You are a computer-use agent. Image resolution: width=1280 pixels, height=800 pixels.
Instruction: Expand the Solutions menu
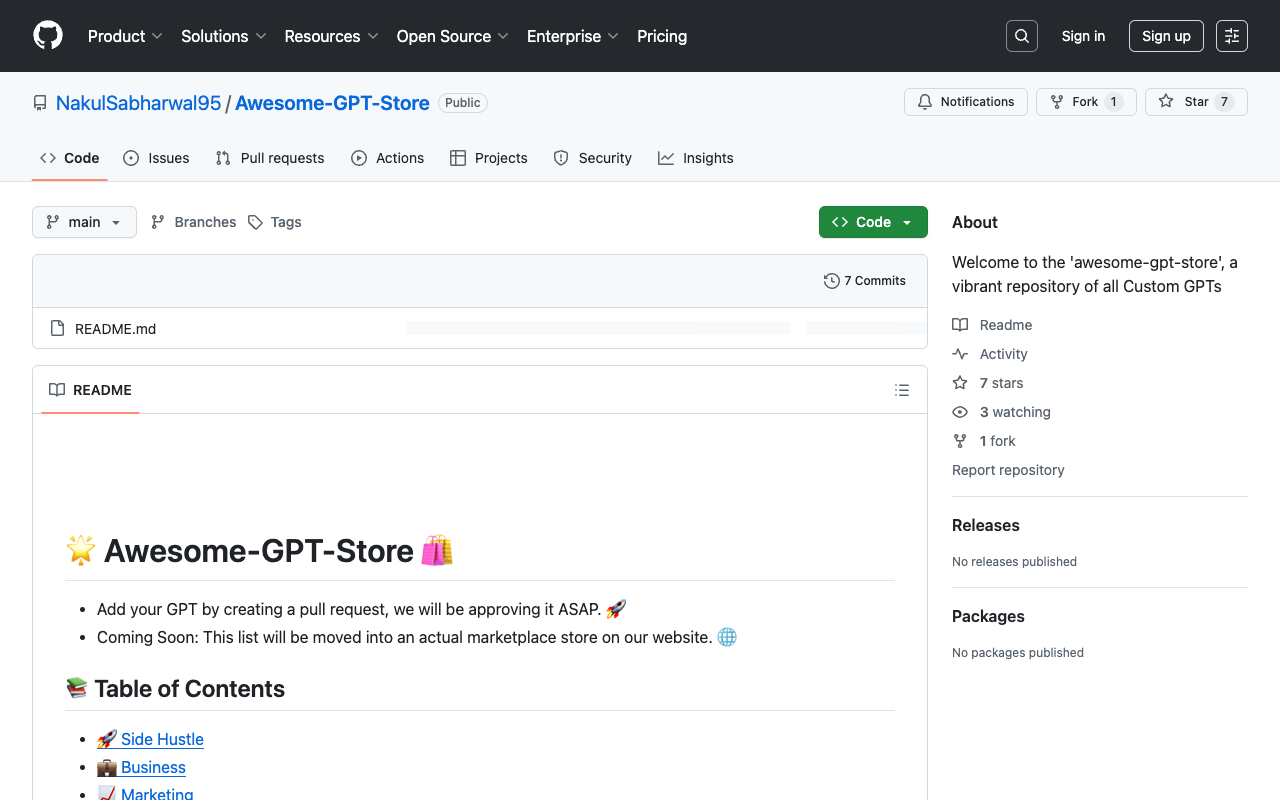tap(224, 36)
